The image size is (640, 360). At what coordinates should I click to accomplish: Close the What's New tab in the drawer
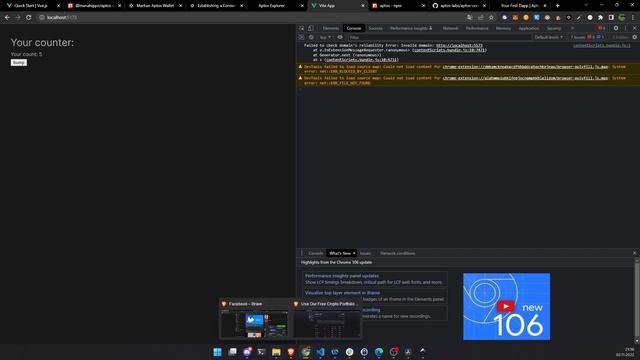354,253
